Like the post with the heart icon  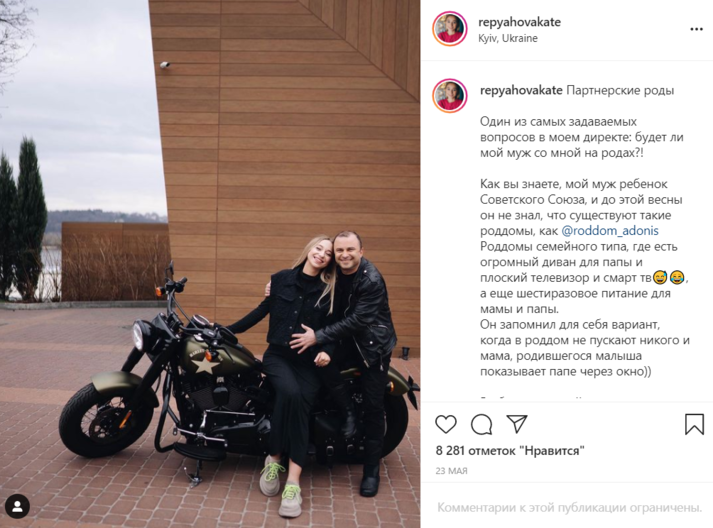(x=446, y=424)
